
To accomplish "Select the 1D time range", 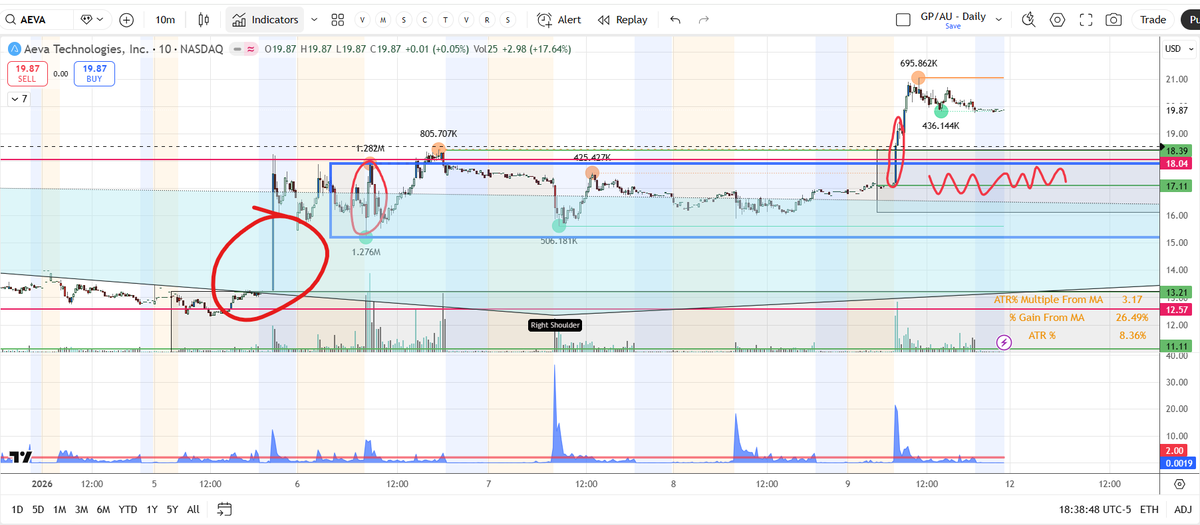I will 16,509.
